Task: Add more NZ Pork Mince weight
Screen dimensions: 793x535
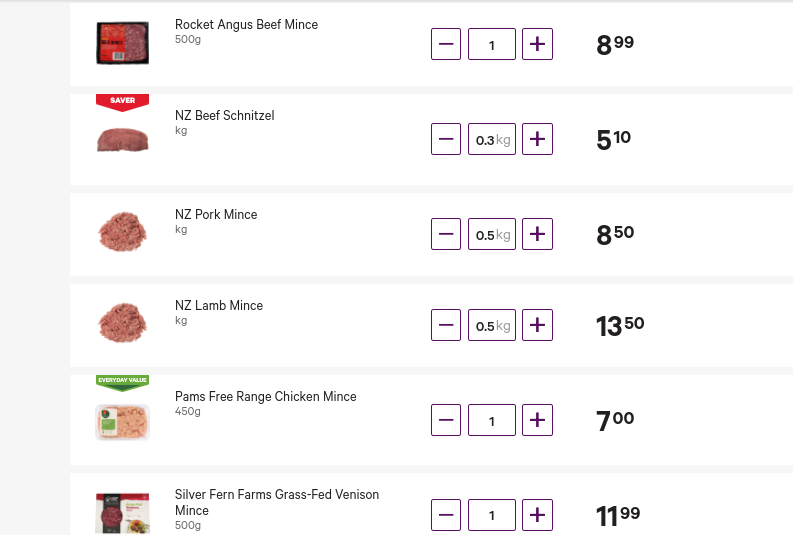Action: pos(537,234)
